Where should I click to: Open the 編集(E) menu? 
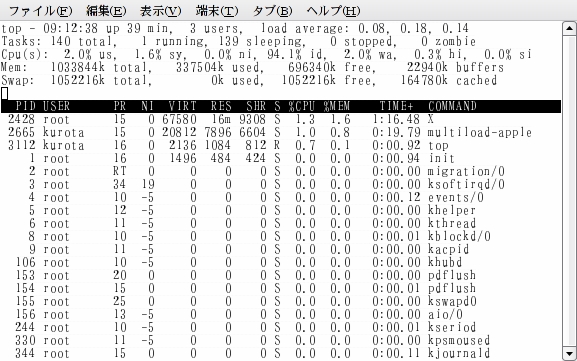106,11
